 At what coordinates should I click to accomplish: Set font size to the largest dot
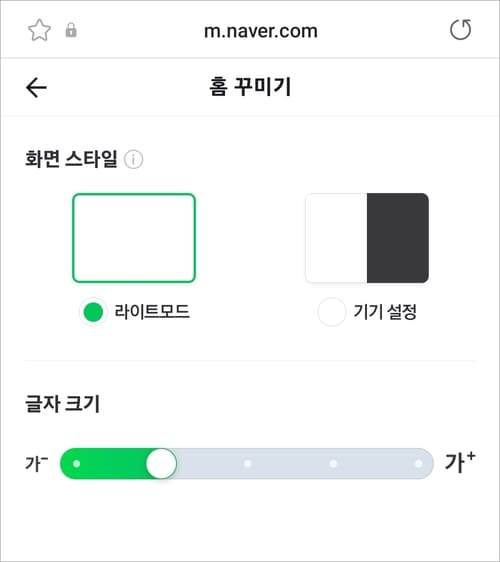tap(418, 464)
